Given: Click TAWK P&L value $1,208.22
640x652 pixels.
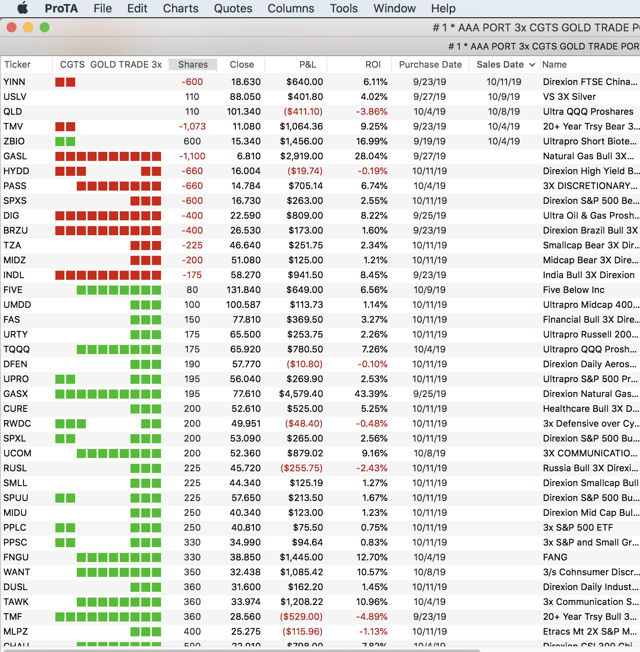Looking at the screenshot, I should tap(301, 602).
